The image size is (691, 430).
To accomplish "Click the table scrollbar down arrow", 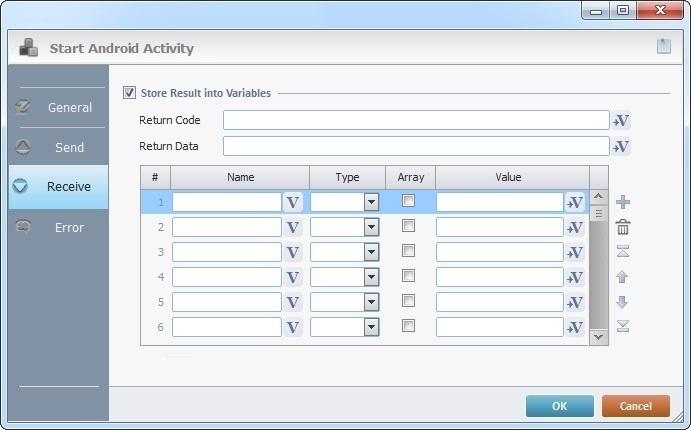I will (x=598, y=337).
